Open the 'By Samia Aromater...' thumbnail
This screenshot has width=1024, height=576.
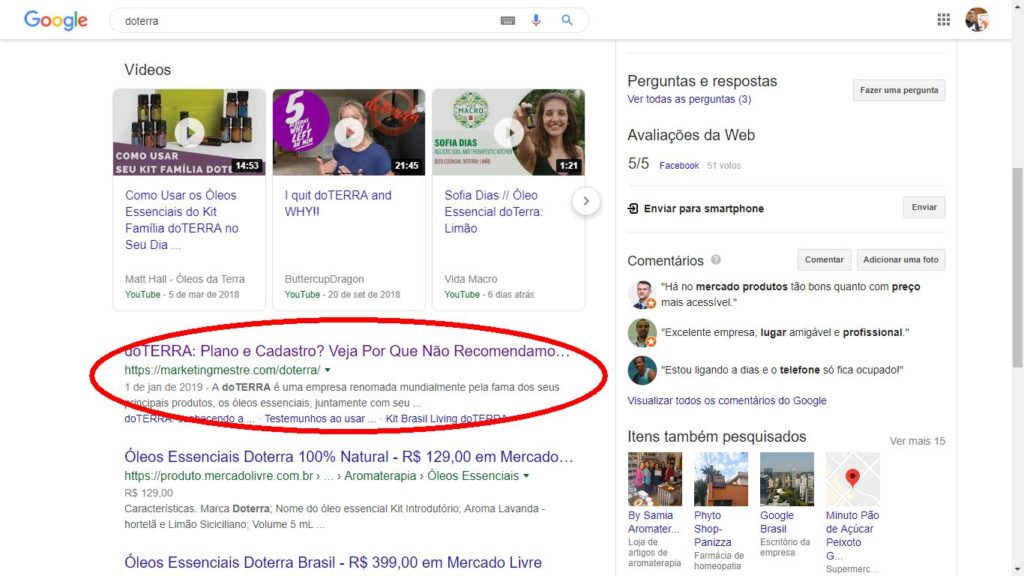[x=655, y=479]
